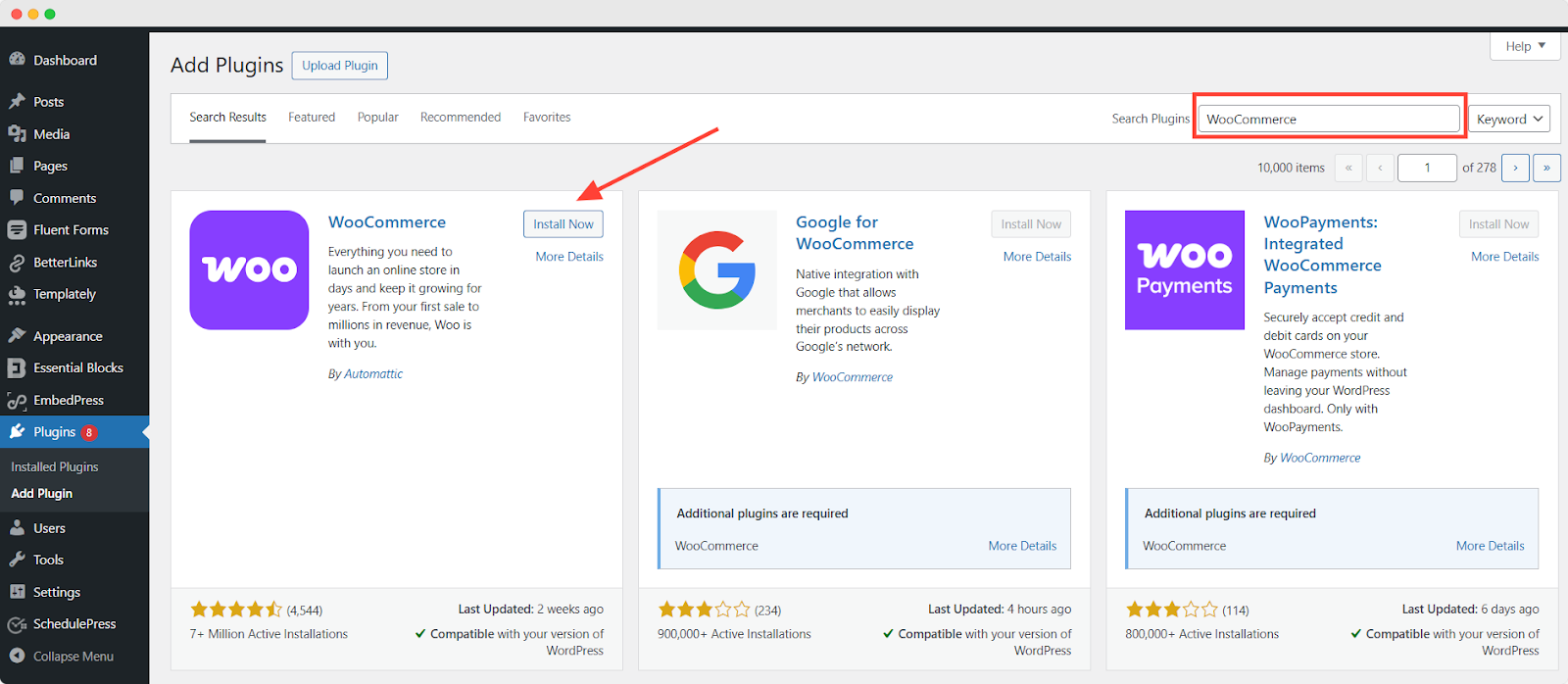Open WooCommerce author link under WooPayments
1568x684 pixels.
click(1320, 458)
